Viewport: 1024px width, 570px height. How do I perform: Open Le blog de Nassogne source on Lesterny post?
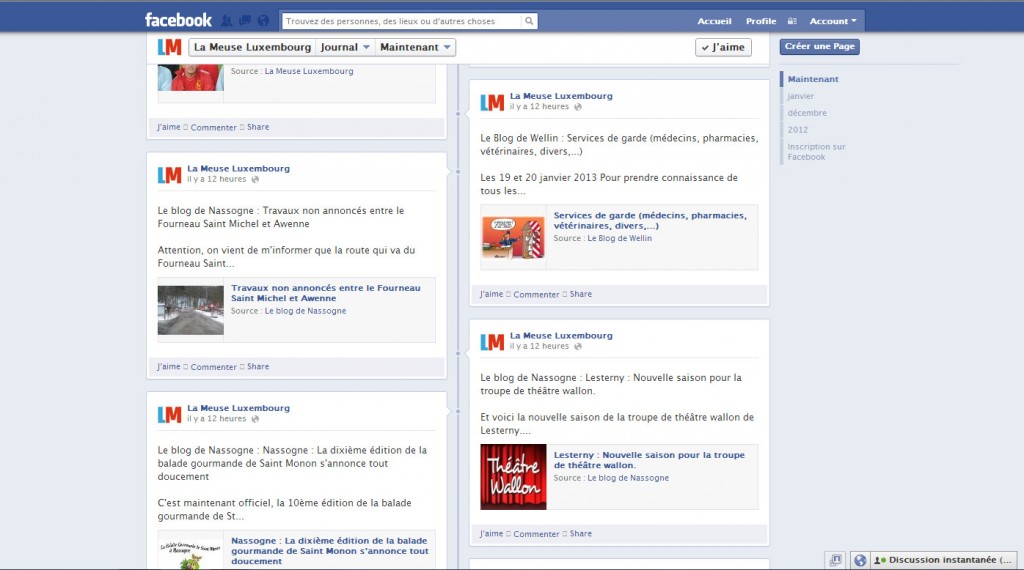[628, 478]
